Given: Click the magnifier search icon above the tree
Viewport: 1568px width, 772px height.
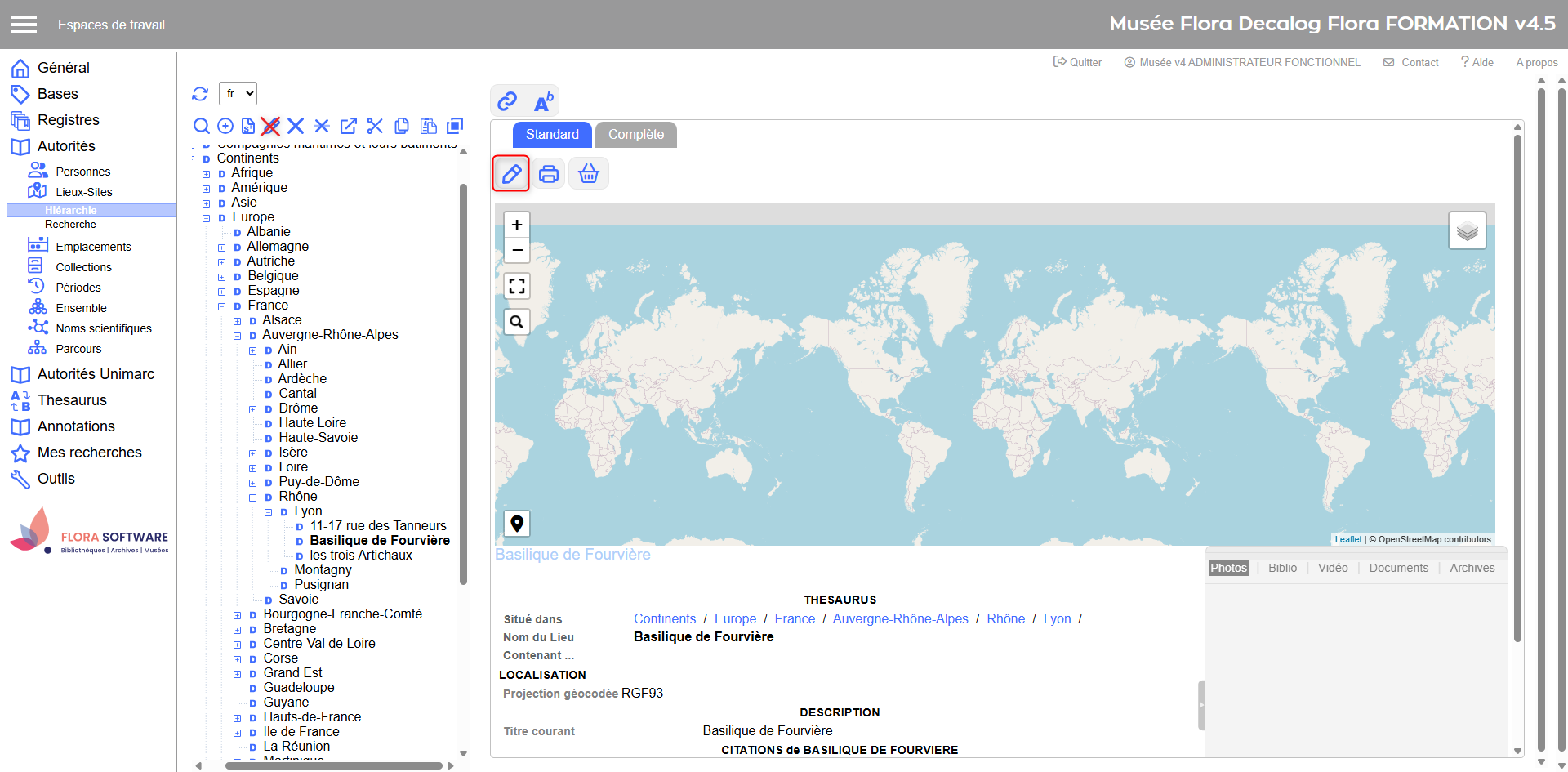Looking at the screenshot, I should click(201, 126).
